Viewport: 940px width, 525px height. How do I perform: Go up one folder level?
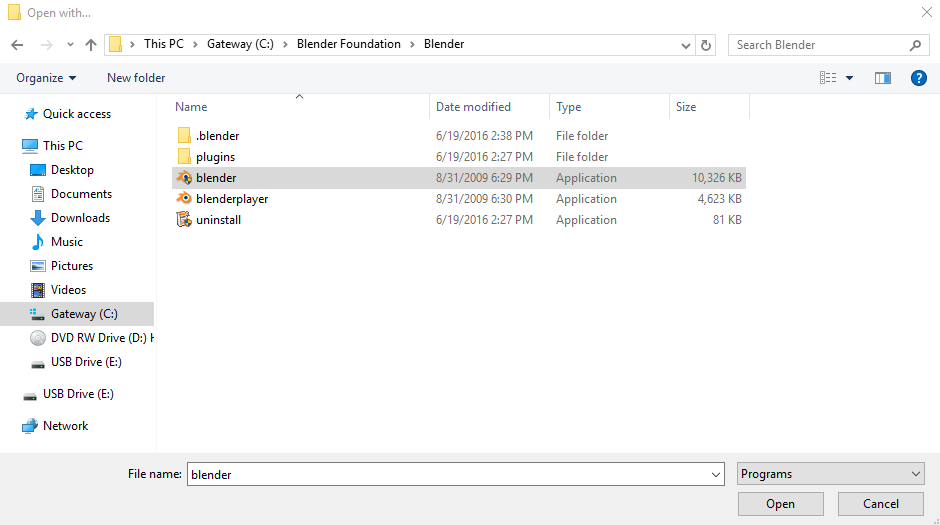click(91, 45)
